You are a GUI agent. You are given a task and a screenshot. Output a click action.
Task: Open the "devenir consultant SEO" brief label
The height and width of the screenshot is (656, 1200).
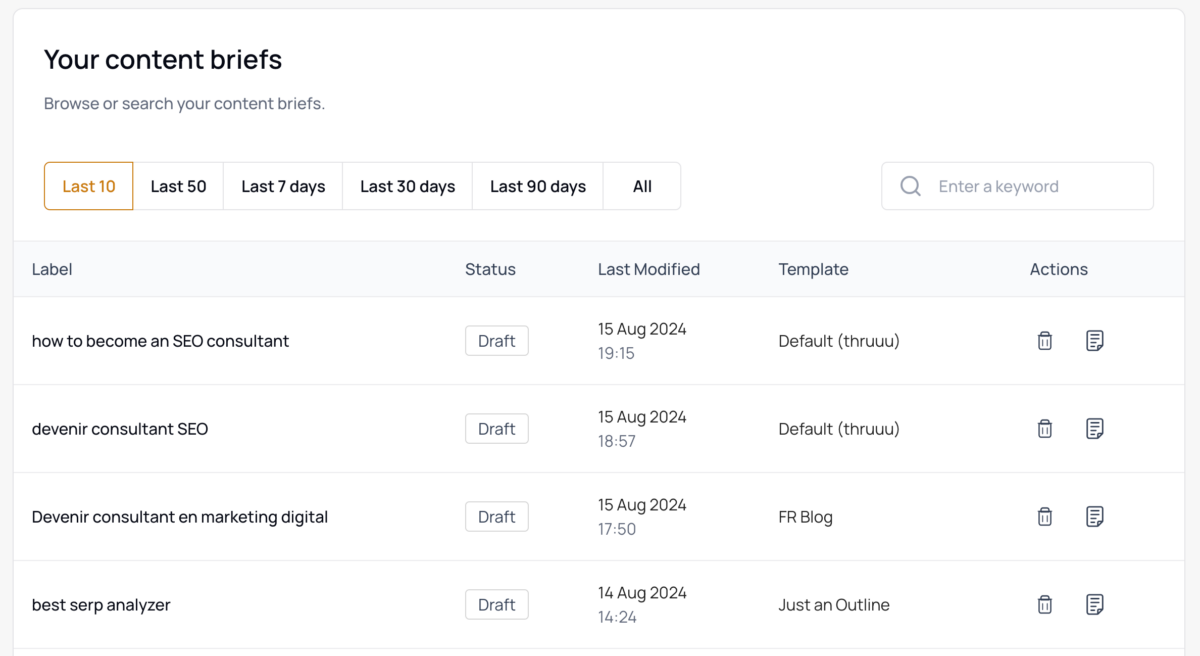click(x=120, y=428)
